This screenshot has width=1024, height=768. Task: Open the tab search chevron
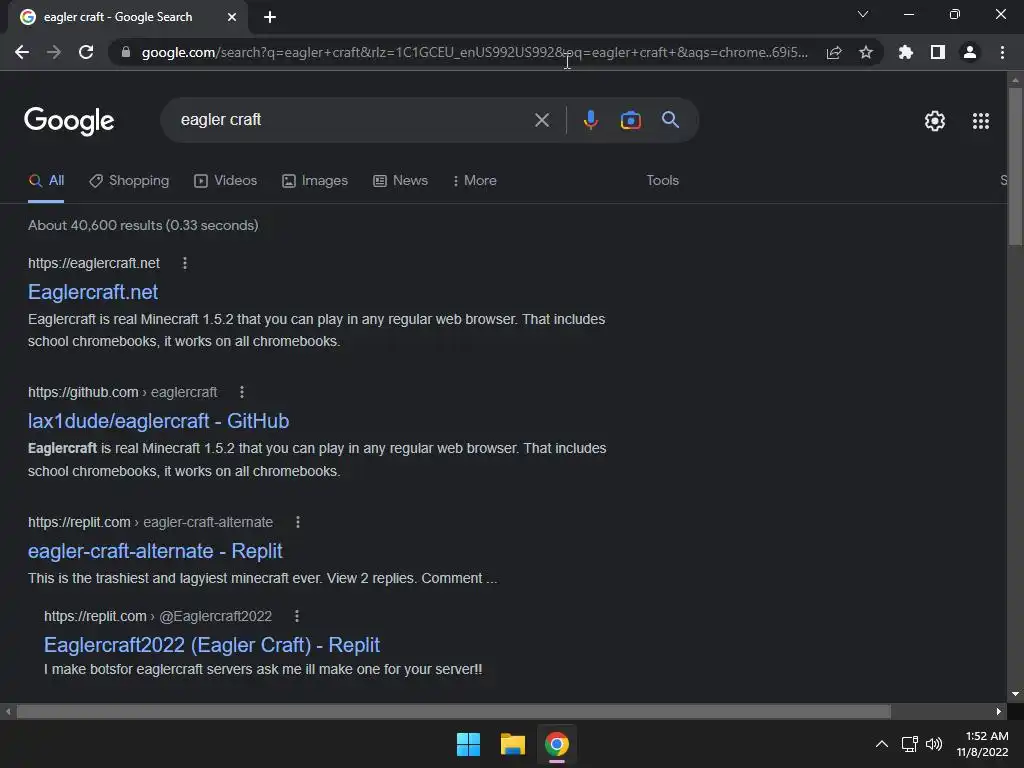coord(863,14)
